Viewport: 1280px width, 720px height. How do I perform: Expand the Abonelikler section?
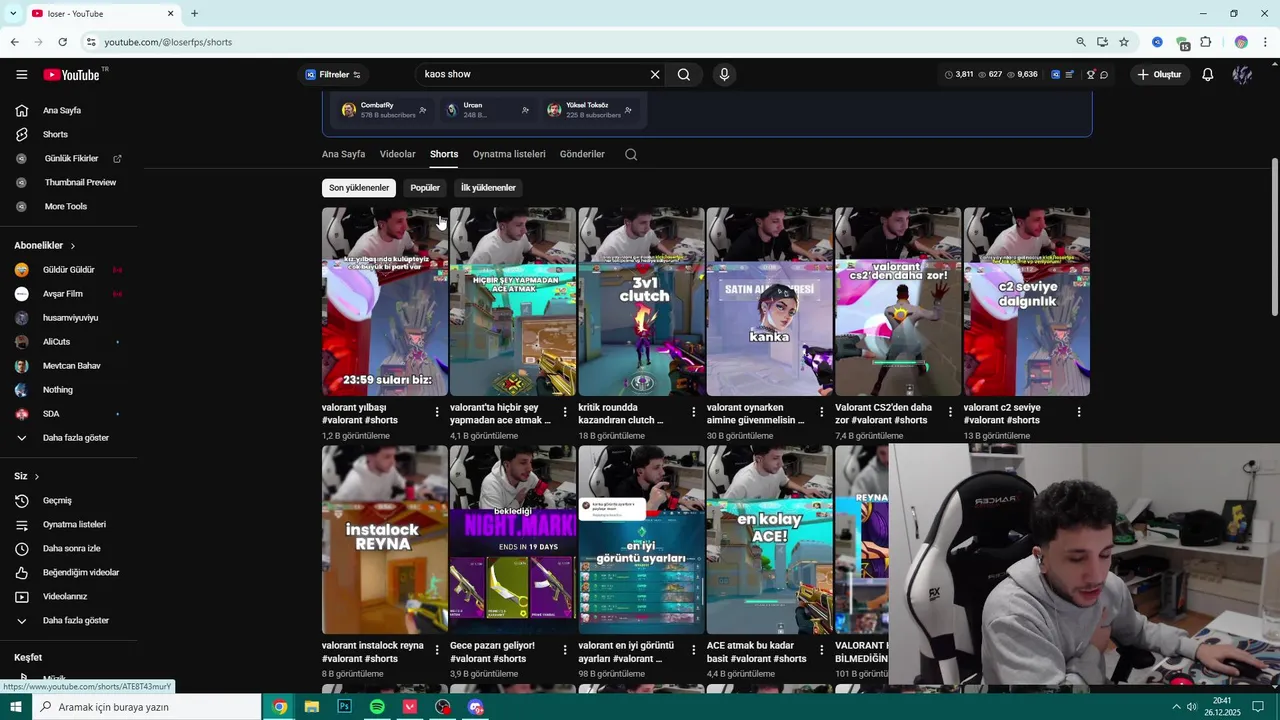[45, 245]
